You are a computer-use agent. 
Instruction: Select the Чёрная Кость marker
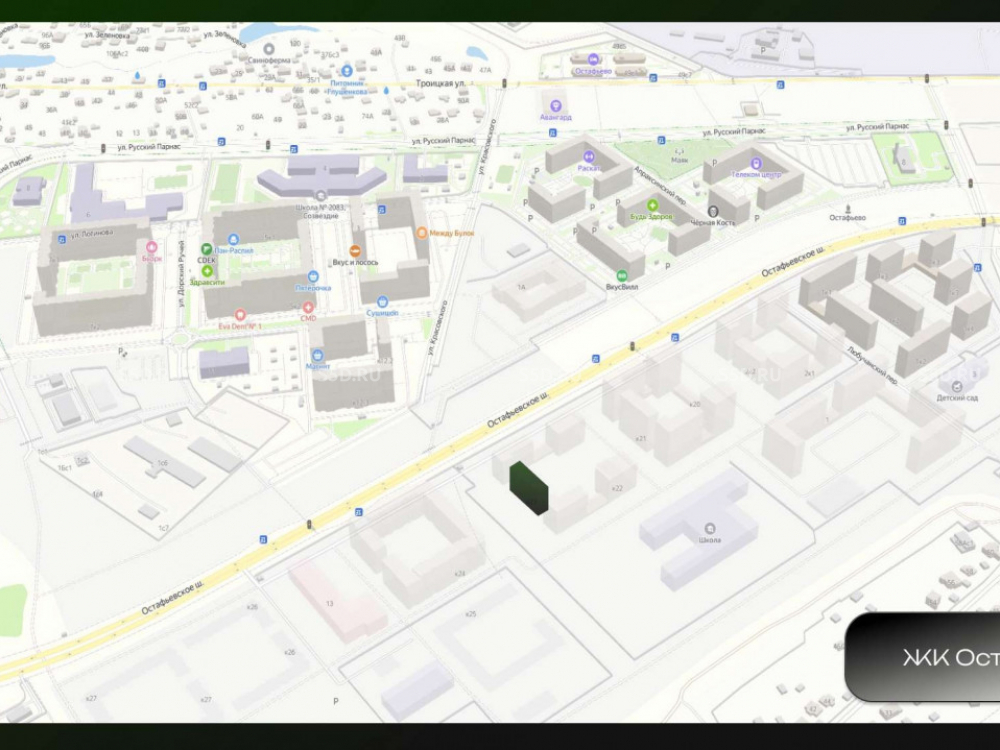(x=713, y=211)
